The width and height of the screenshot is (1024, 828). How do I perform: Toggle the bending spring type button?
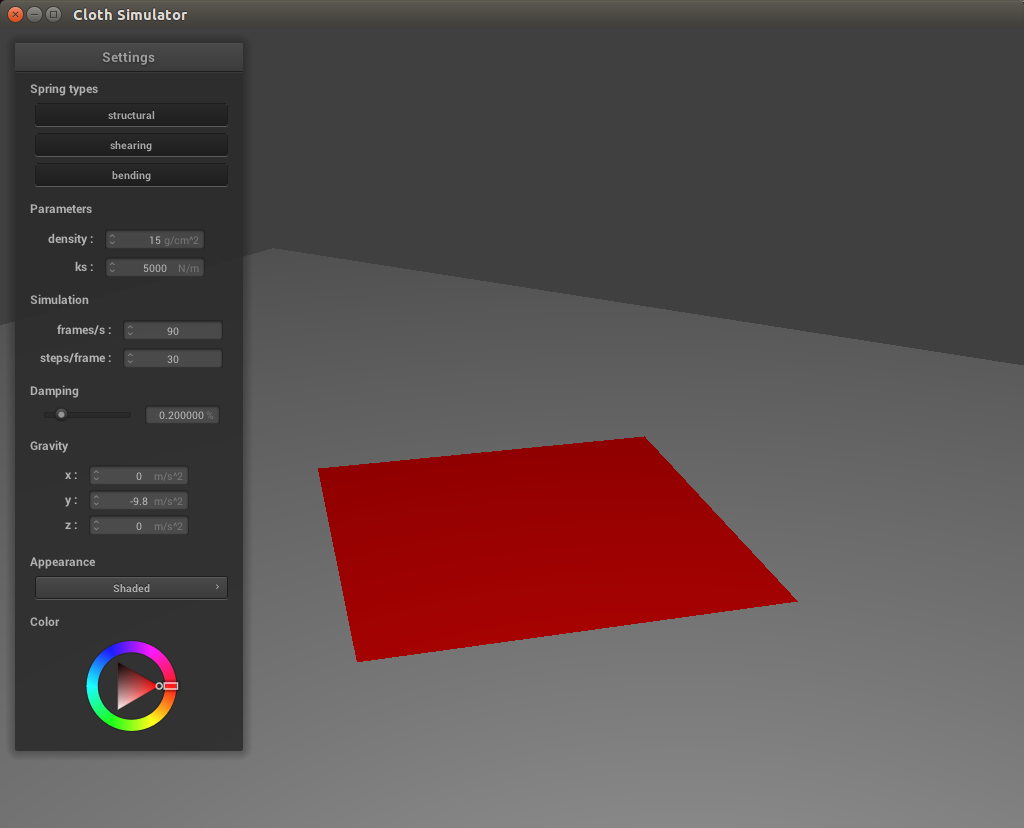click(x=131, y=175)
